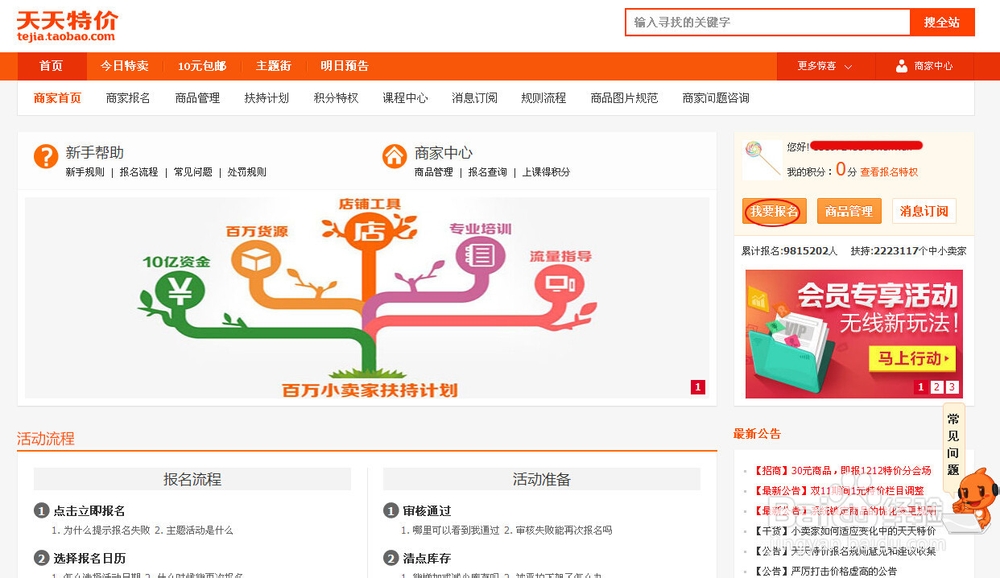Open the 报名流程 link under 新手帮助
This screenshot has width=1000, height=578.
click(138, 172)
